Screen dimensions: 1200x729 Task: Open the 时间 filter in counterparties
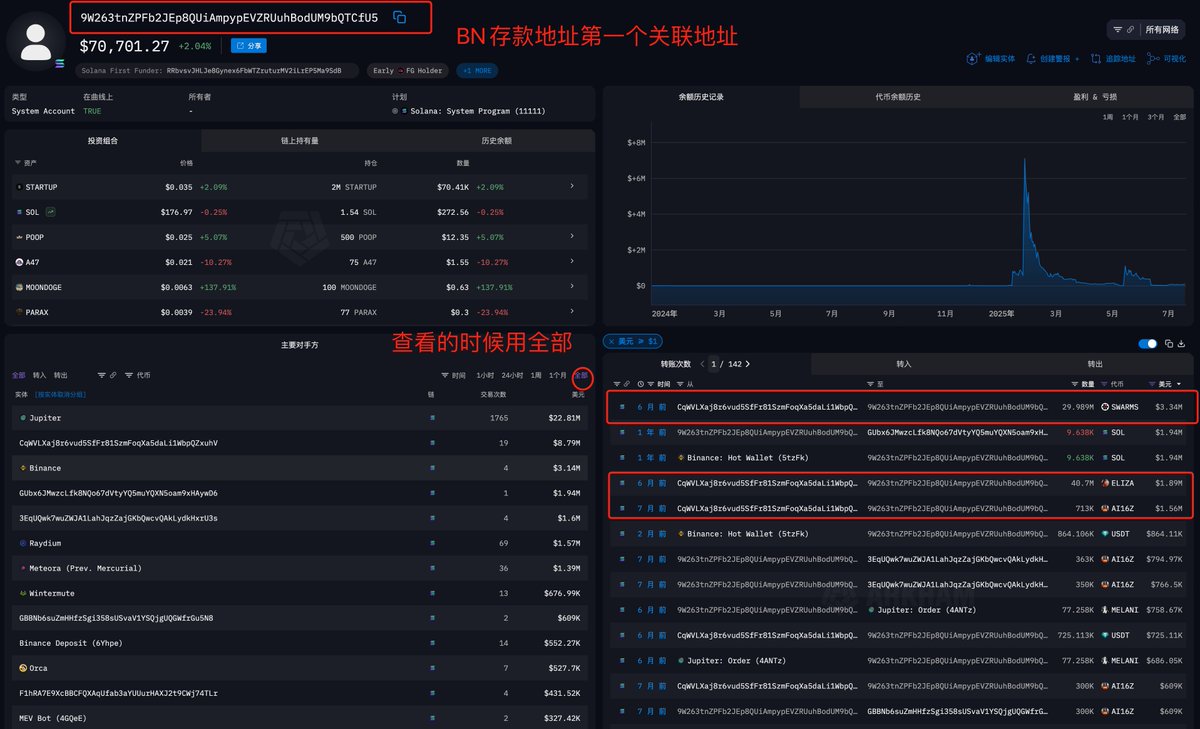453,375
